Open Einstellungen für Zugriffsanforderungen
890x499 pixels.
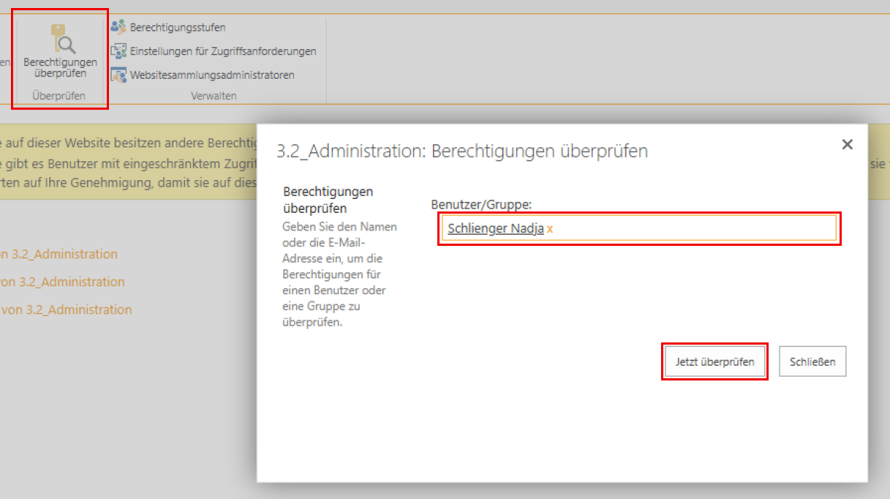click(x=223, y=51)
